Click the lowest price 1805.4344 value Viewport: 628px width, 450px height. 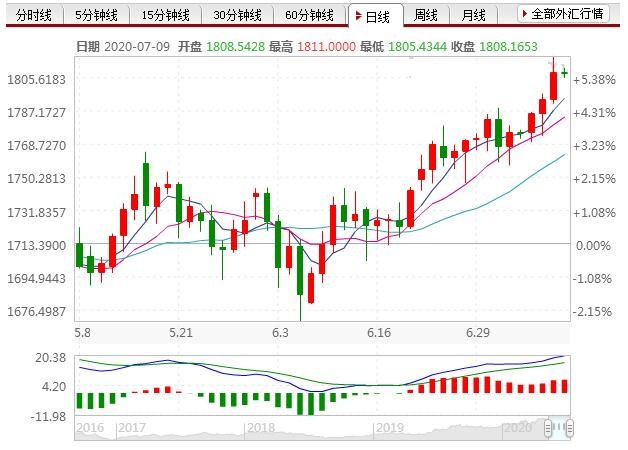[x=417, y=46]
